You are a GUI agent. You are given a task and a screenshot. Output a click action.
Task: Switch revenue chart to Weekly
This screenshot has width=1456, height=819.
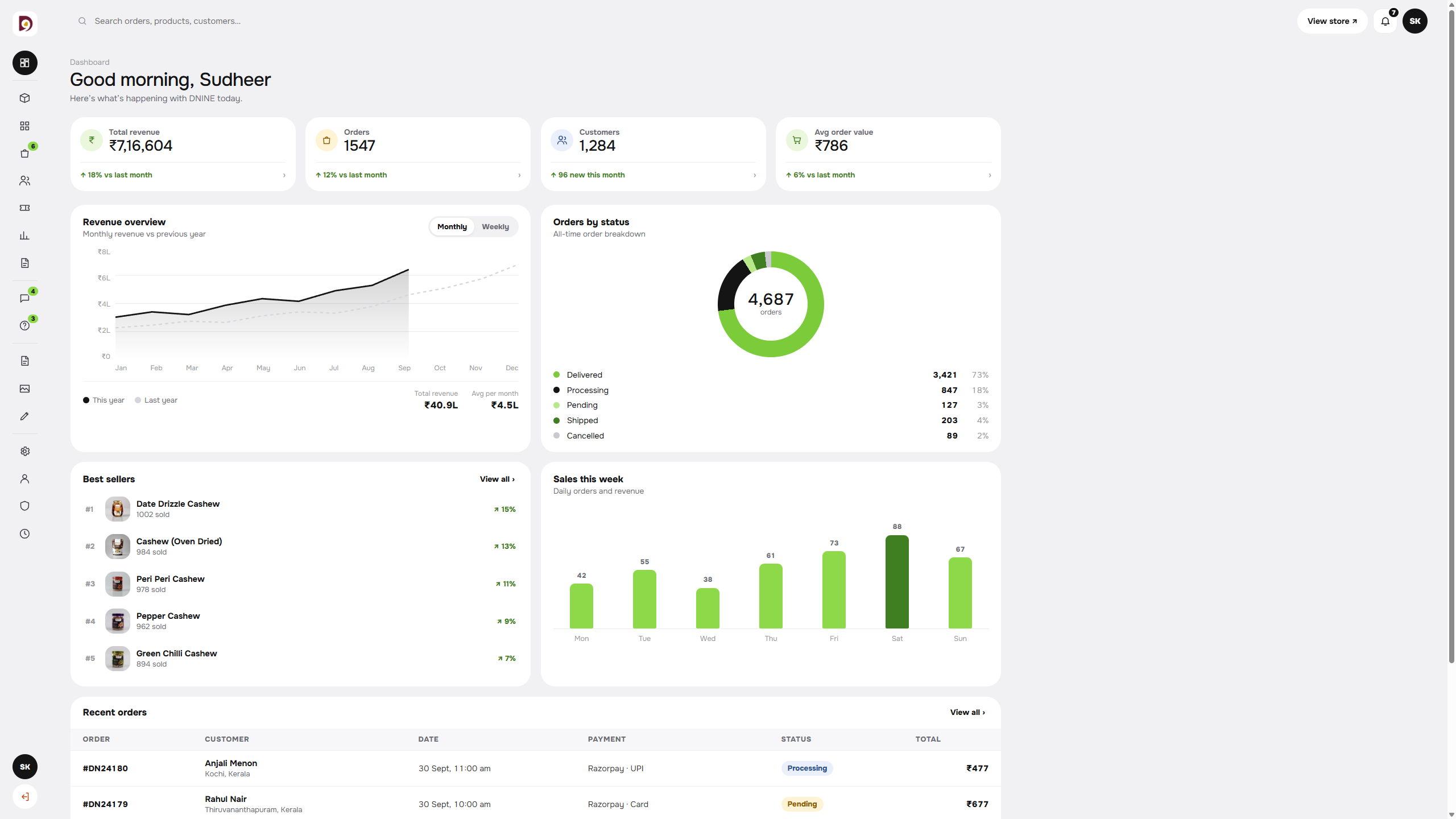click(x=495, y=226)
